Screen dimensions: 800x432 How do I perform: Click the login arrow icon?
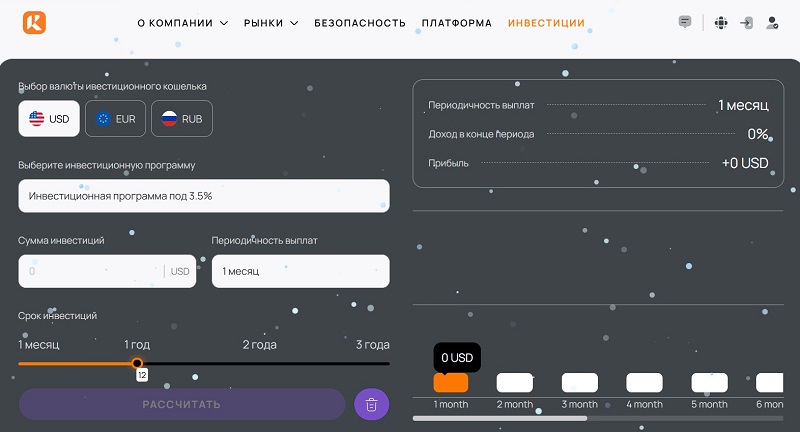point(746,22)
